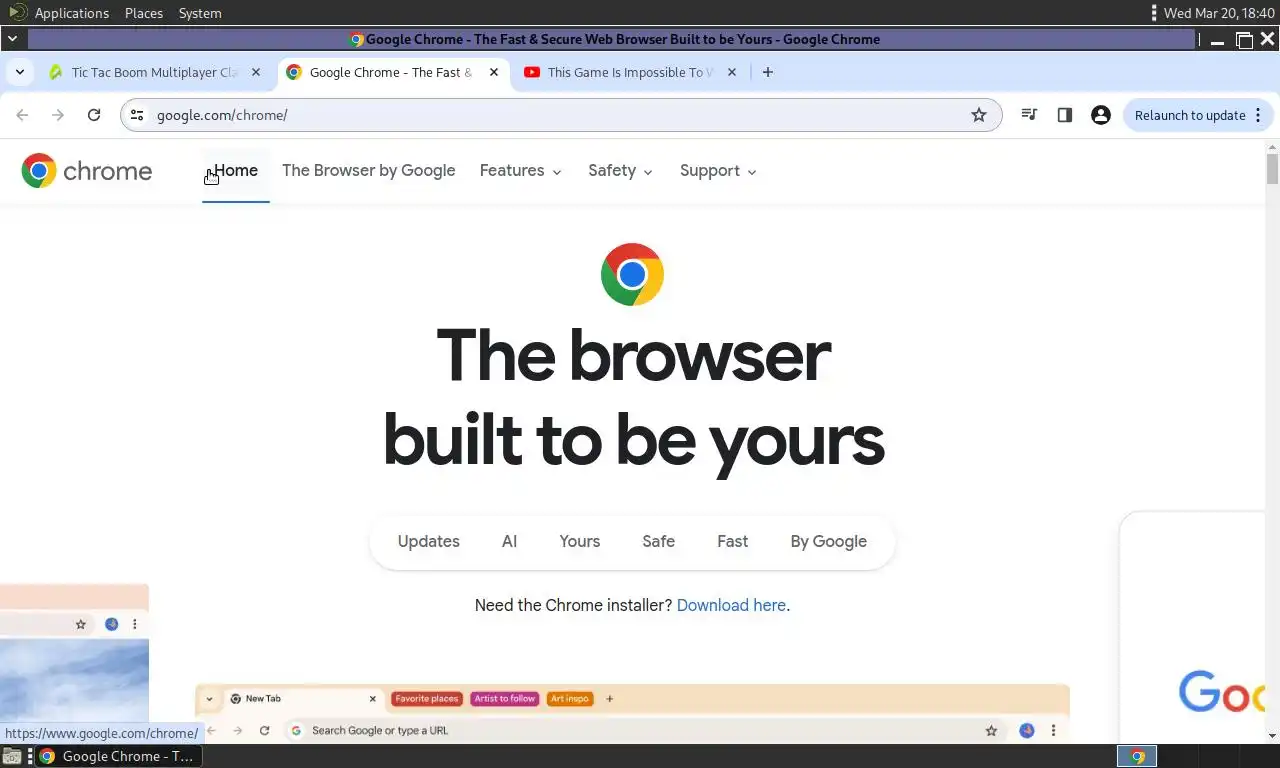Click show desktop icon in bottom panel

[12, 756]
